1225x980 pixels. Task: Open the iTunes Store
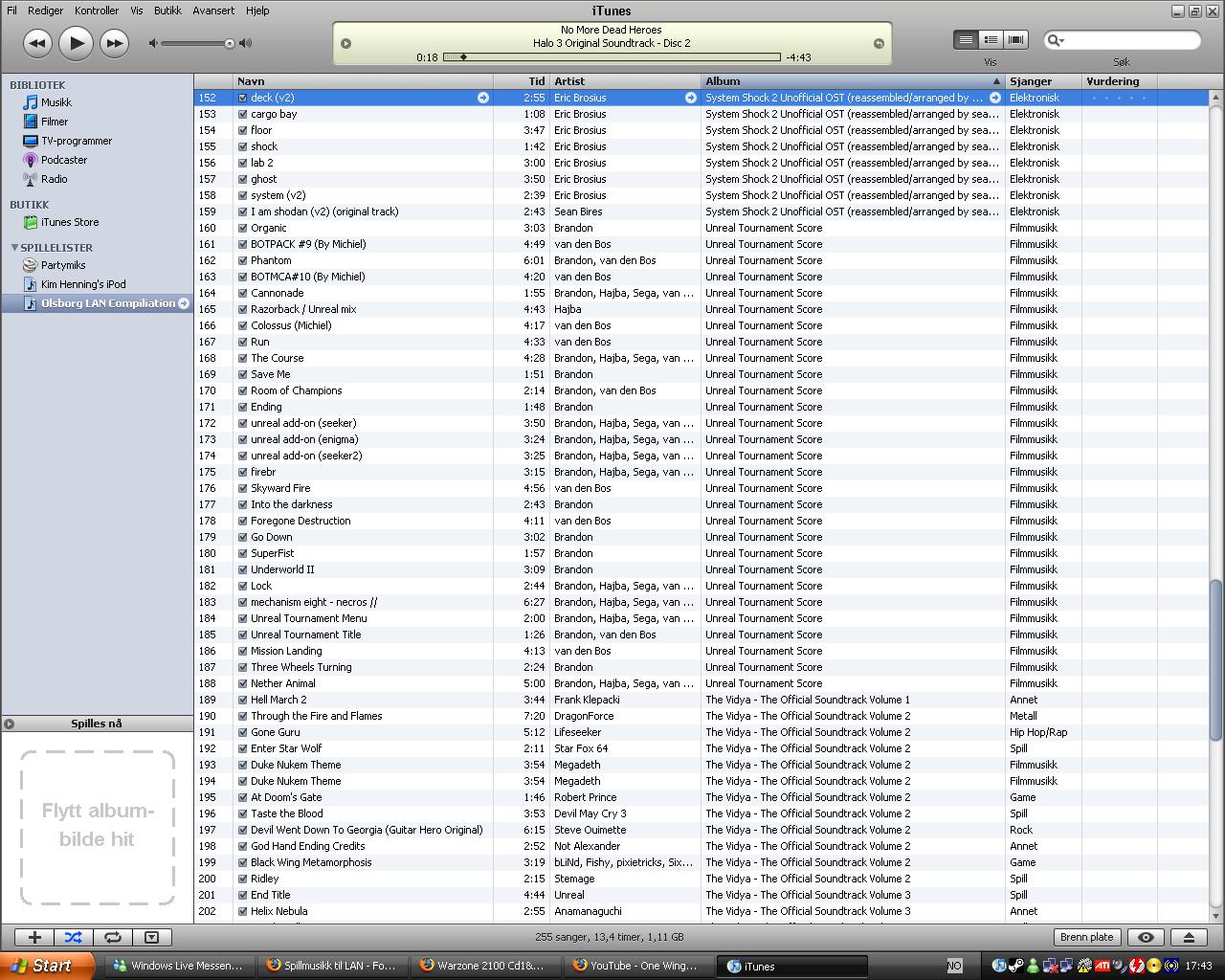70,222
